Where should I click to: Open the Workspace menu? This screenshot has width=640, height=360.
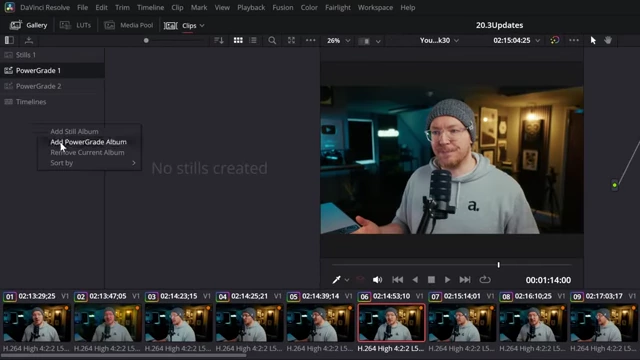coord(375,7)
